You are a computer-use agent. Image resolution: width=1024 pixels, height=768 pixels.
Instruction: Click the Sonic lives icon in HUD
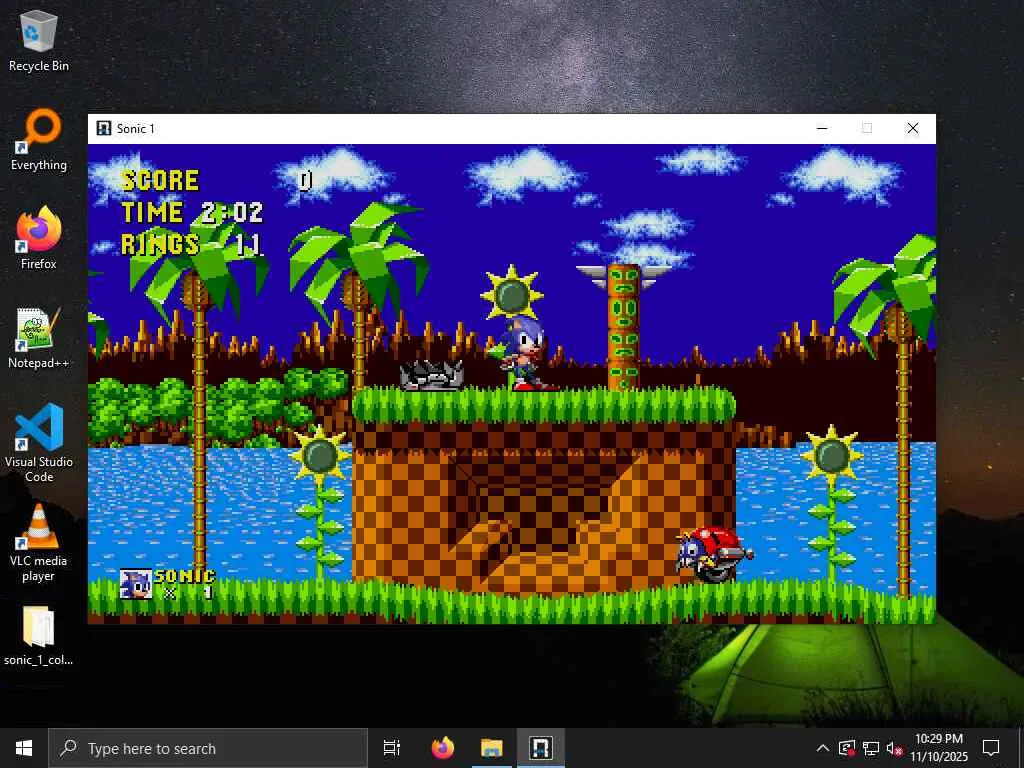pos(136,584)
